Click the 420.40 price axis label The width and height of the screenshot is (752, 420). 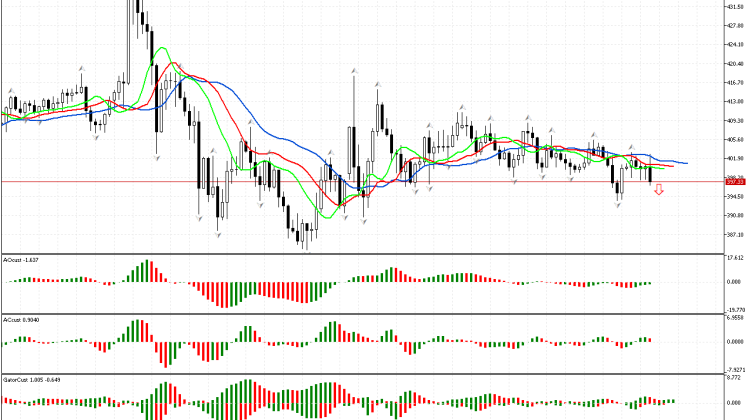pyautogui.click(x=735, y=63)
